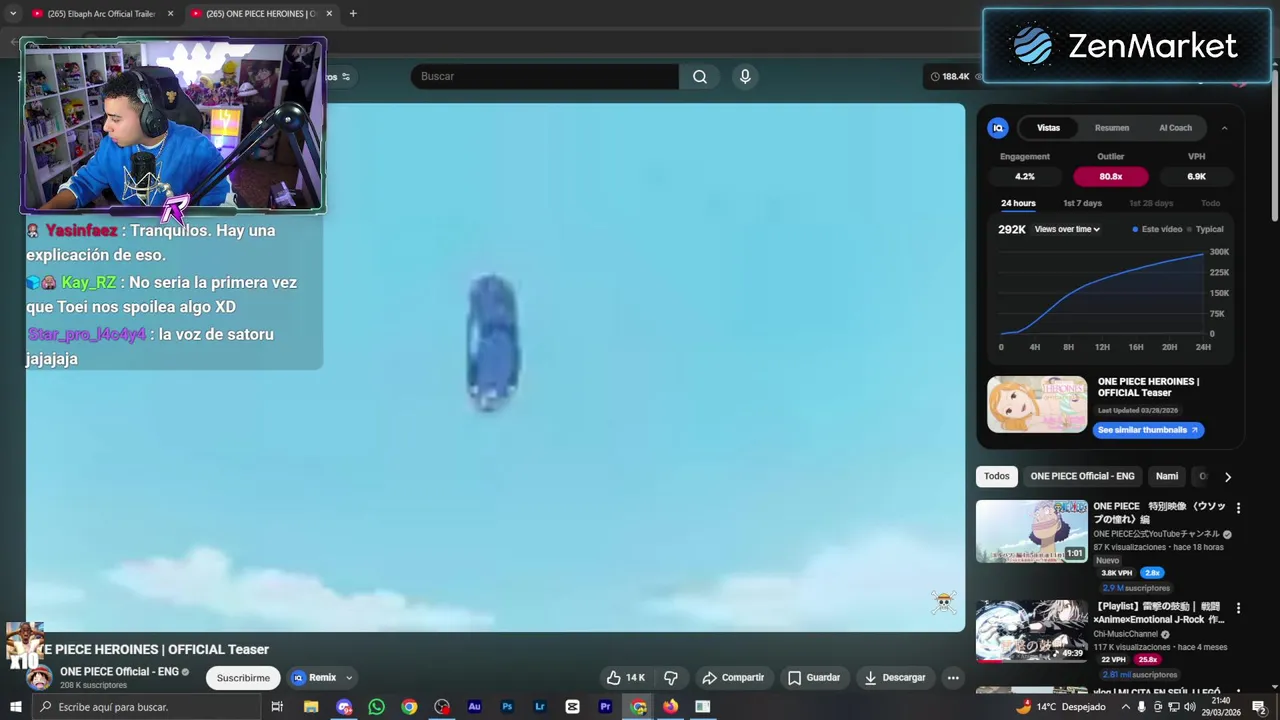This screenshot has height=720, width=1280.
Task: Click See similar thumbnails button
Action: [x=1148, y=430]
